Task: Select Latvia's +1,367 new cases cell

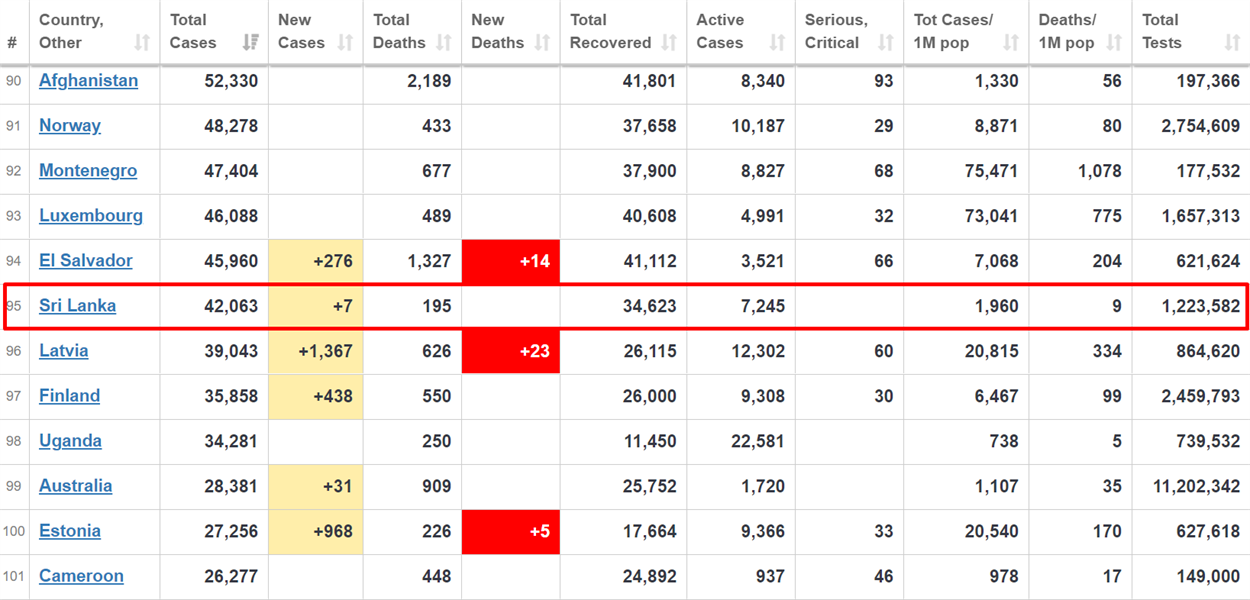Action: click(x=316, y=351)
